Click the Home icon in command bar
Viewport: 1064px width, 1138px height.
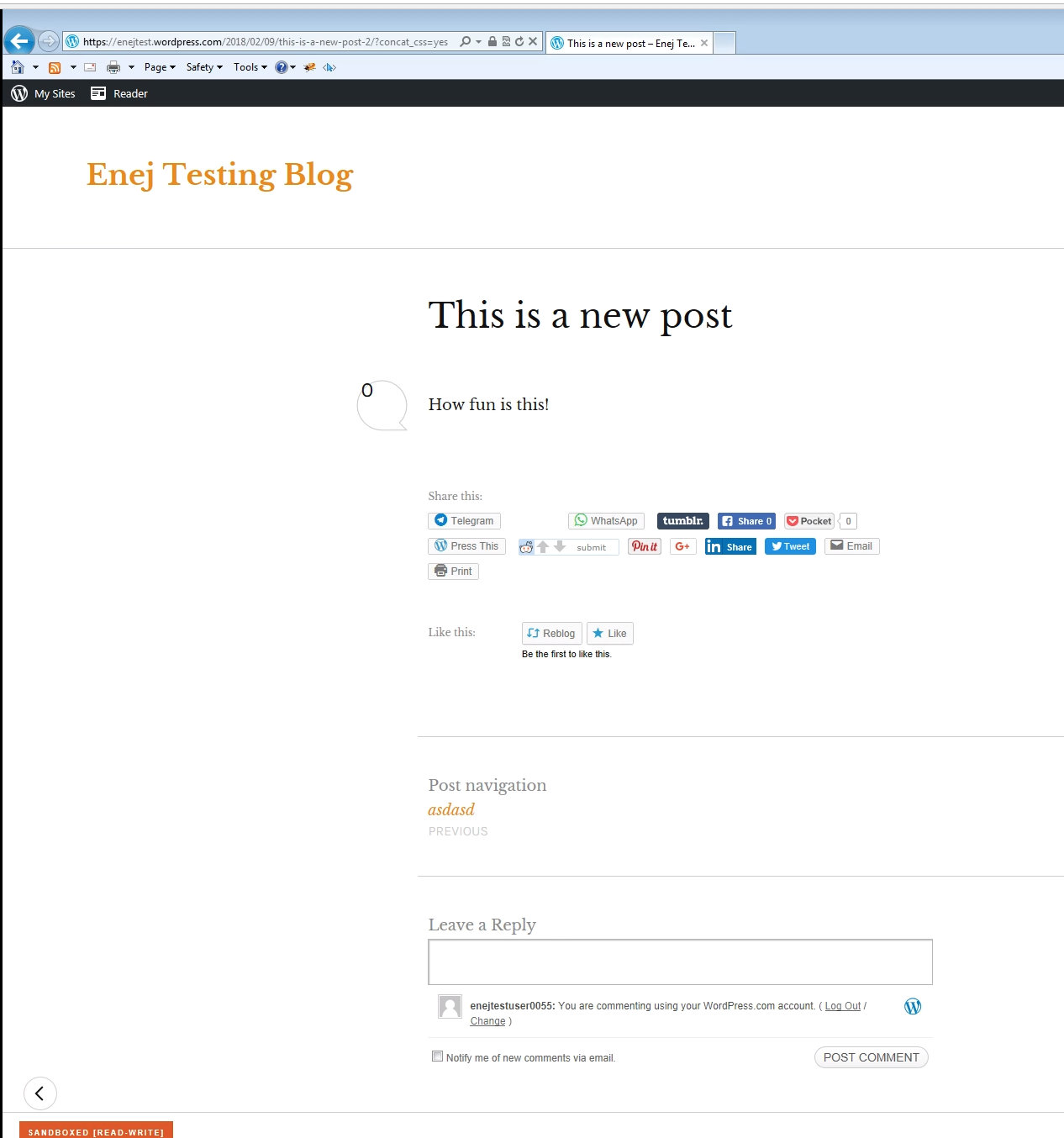[x=18, y=67]
